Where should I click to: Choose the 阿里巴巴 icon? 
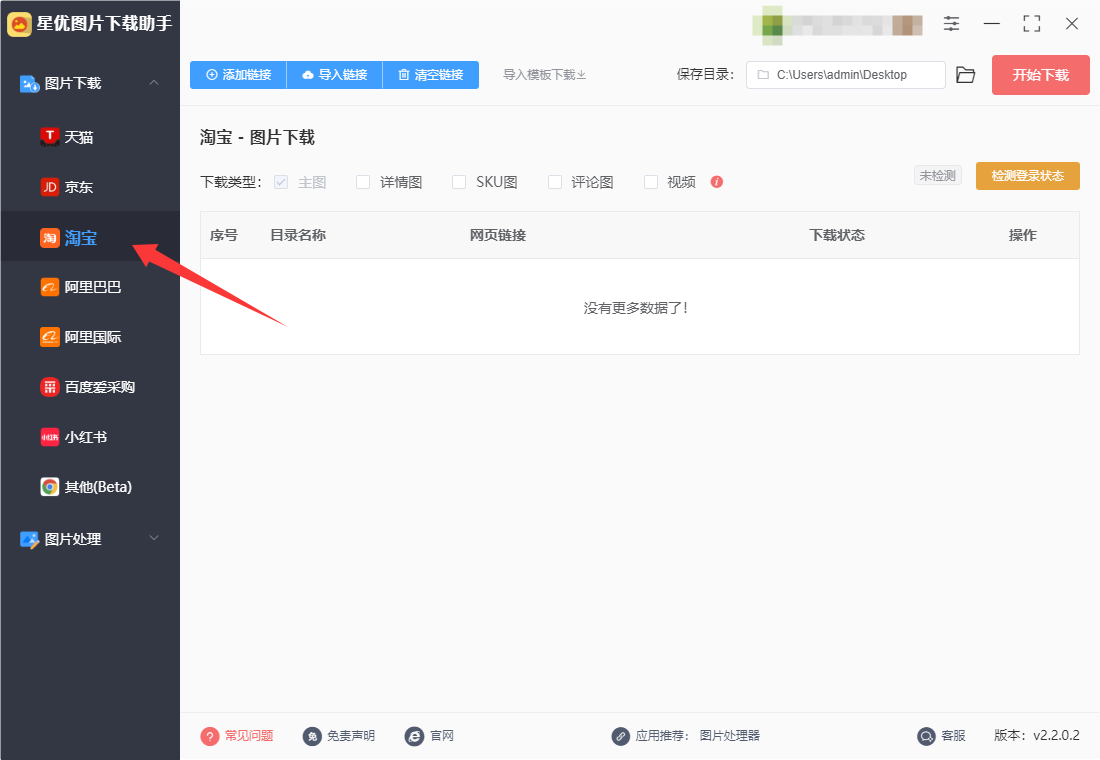(x=50, y=287)
